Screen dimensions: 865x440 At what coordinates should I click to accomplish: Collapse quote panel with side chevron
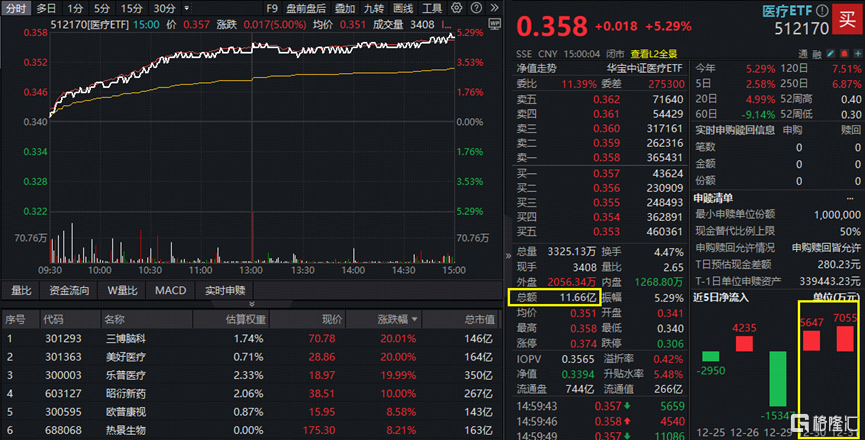508,255
